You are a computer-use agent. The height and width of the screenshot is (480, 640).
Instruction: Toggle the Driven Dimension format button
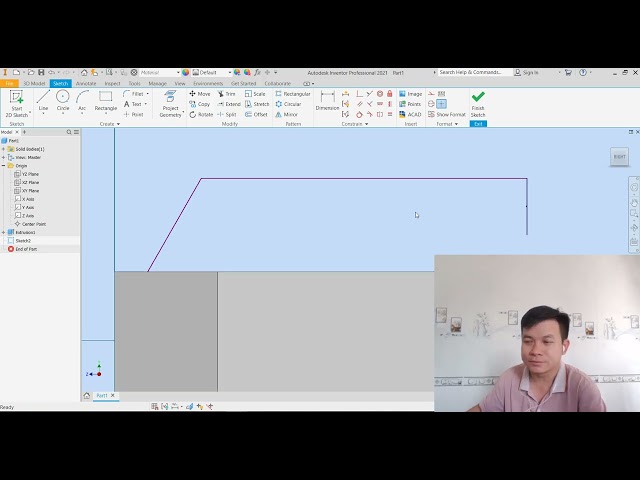[441, 94]
